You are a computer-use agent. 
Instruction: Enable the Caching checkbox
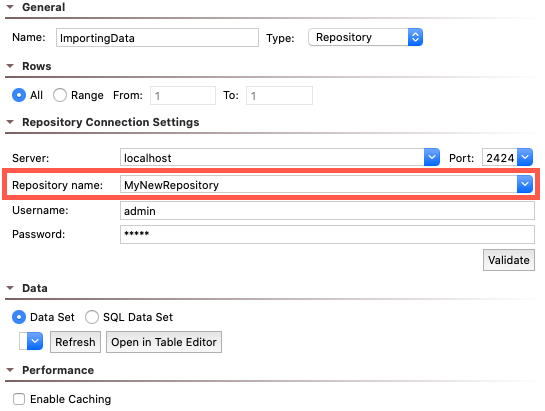click(19, 399)
